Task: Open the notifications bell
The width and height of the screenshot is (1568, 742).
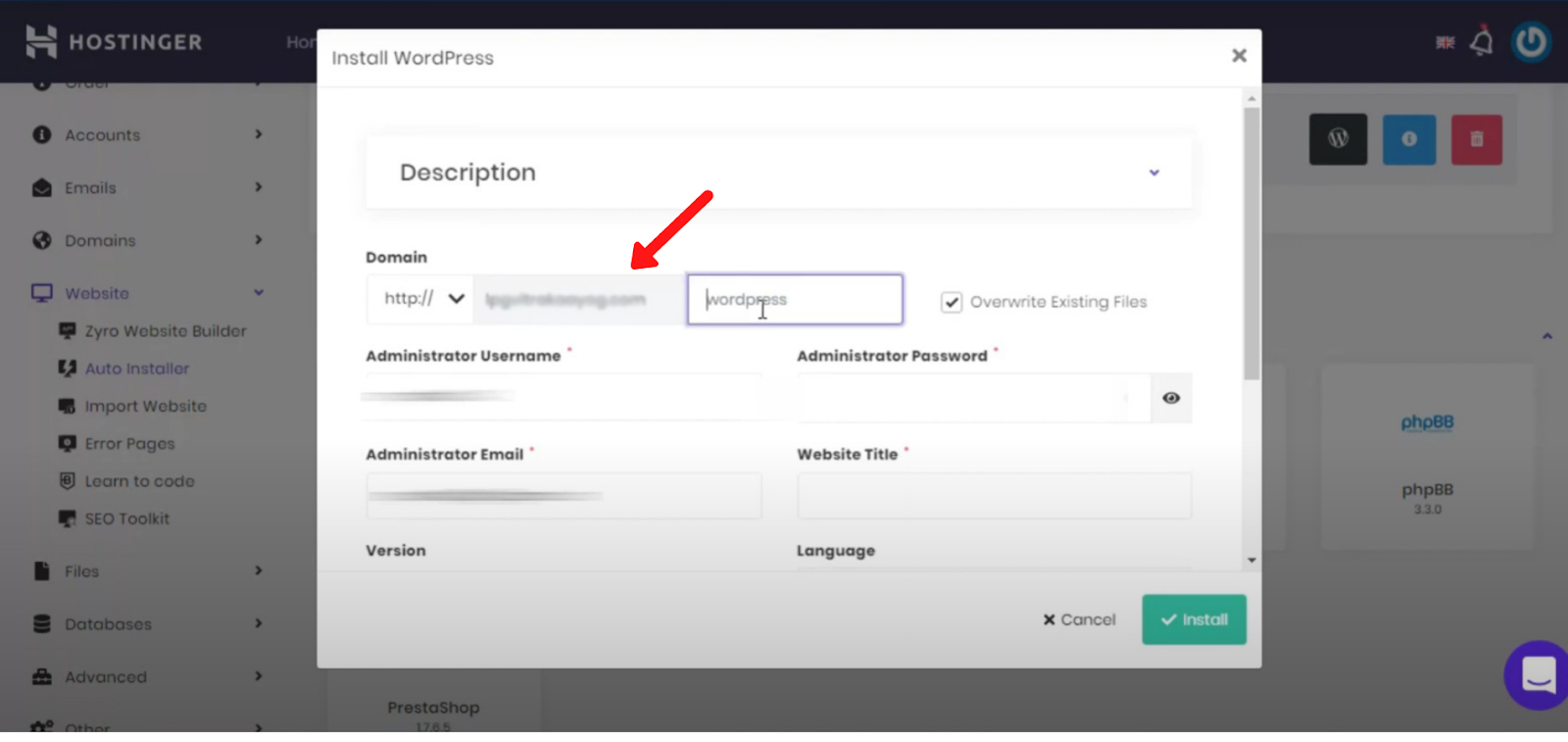Action: point(1482,41)
